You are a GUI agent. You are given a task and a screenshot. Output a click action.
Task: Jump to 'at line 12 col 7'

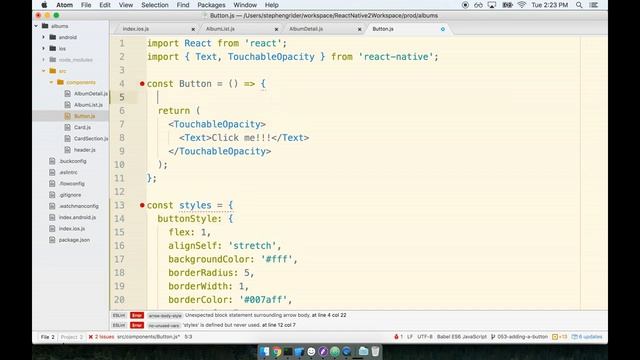tap(279, 325)
